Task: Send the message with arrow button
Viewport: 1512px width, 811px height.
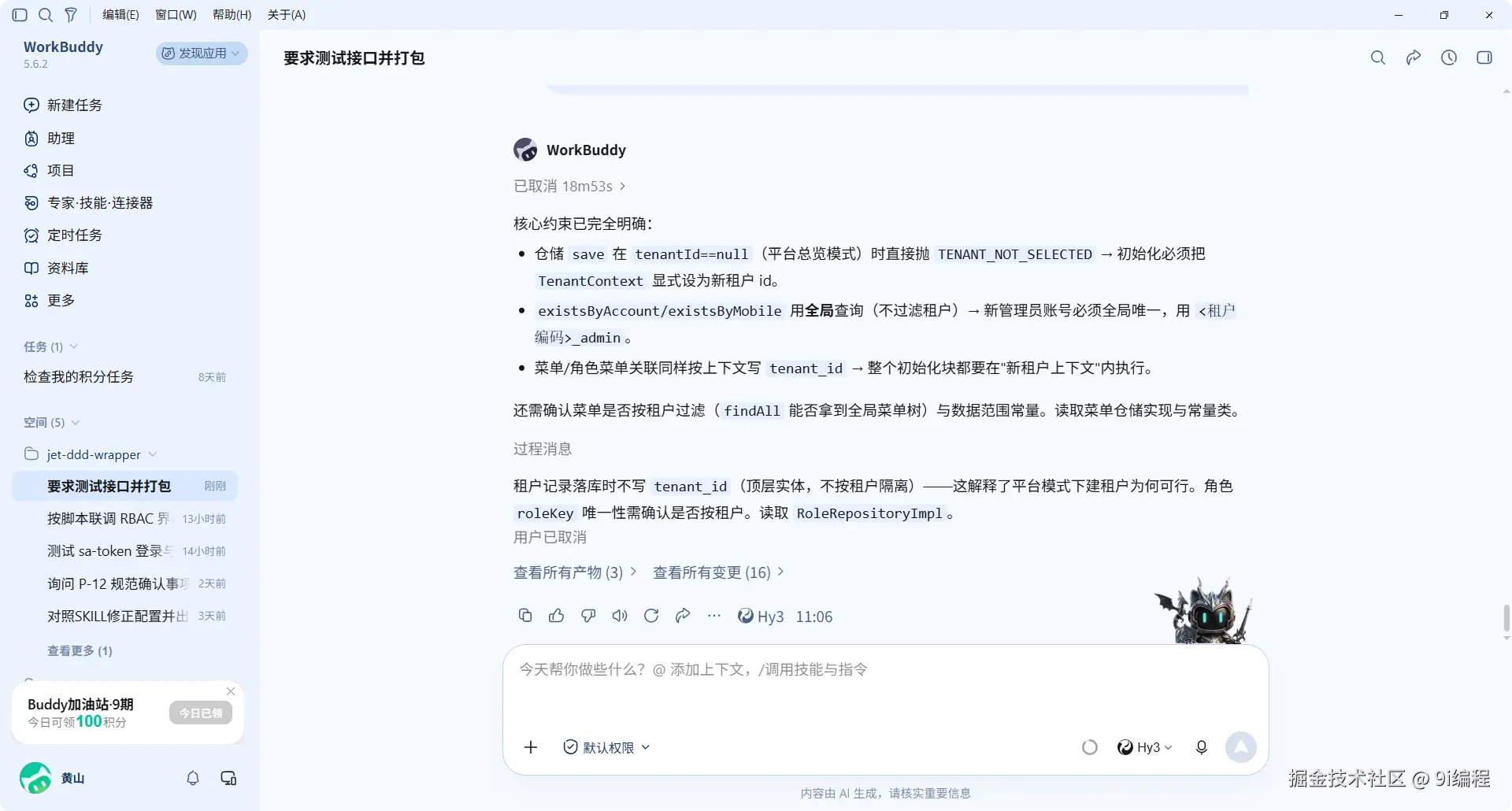Action: (1241, 747)
